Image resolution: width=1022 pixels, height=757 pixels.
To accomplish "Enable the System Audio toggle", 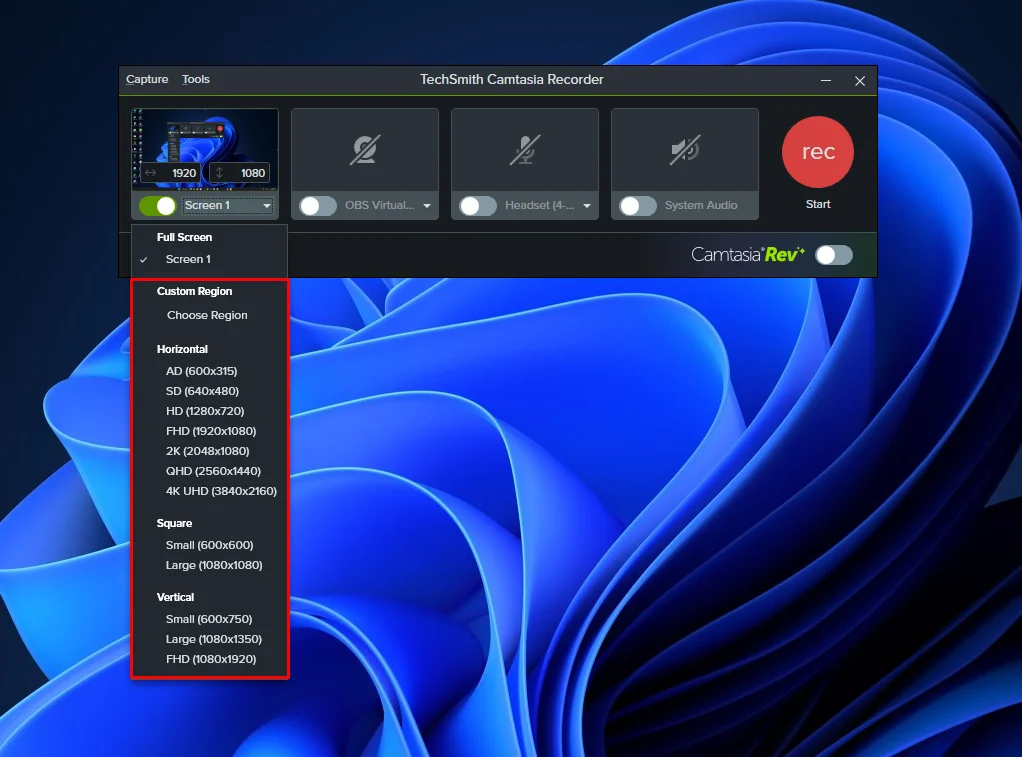I will [x=638, y=205].
